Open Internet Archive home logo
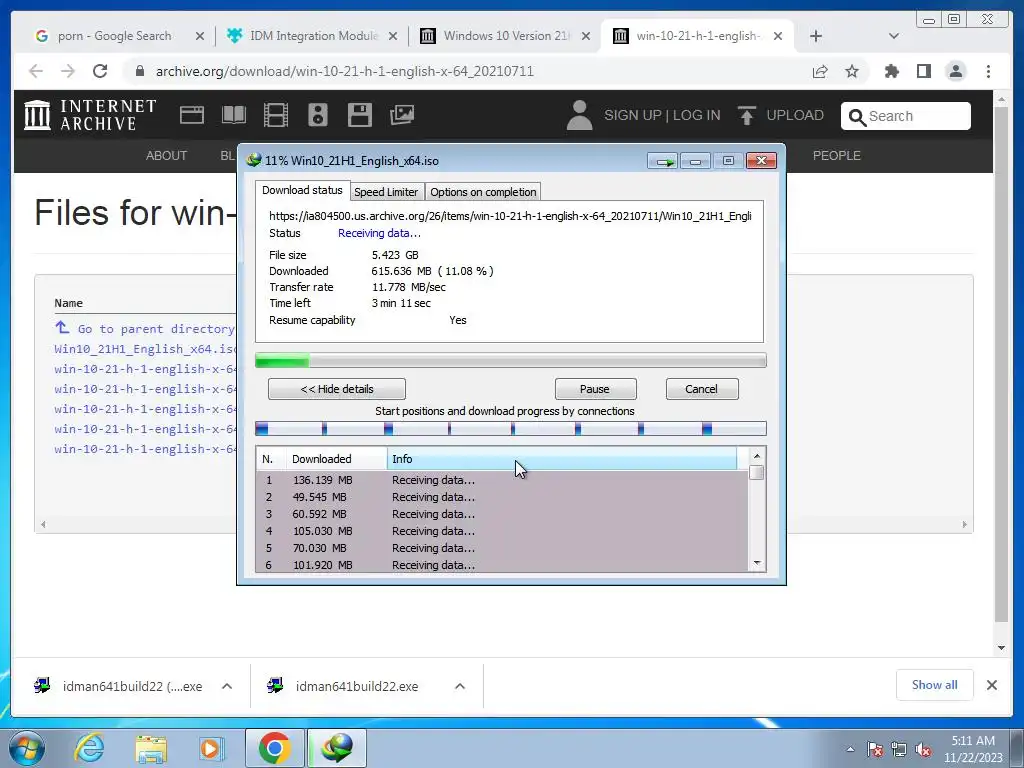 [90, 115]
